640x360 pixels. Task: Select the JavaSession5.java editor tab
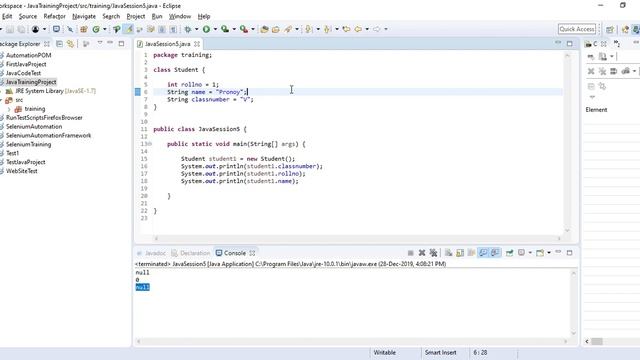(167, 44)
